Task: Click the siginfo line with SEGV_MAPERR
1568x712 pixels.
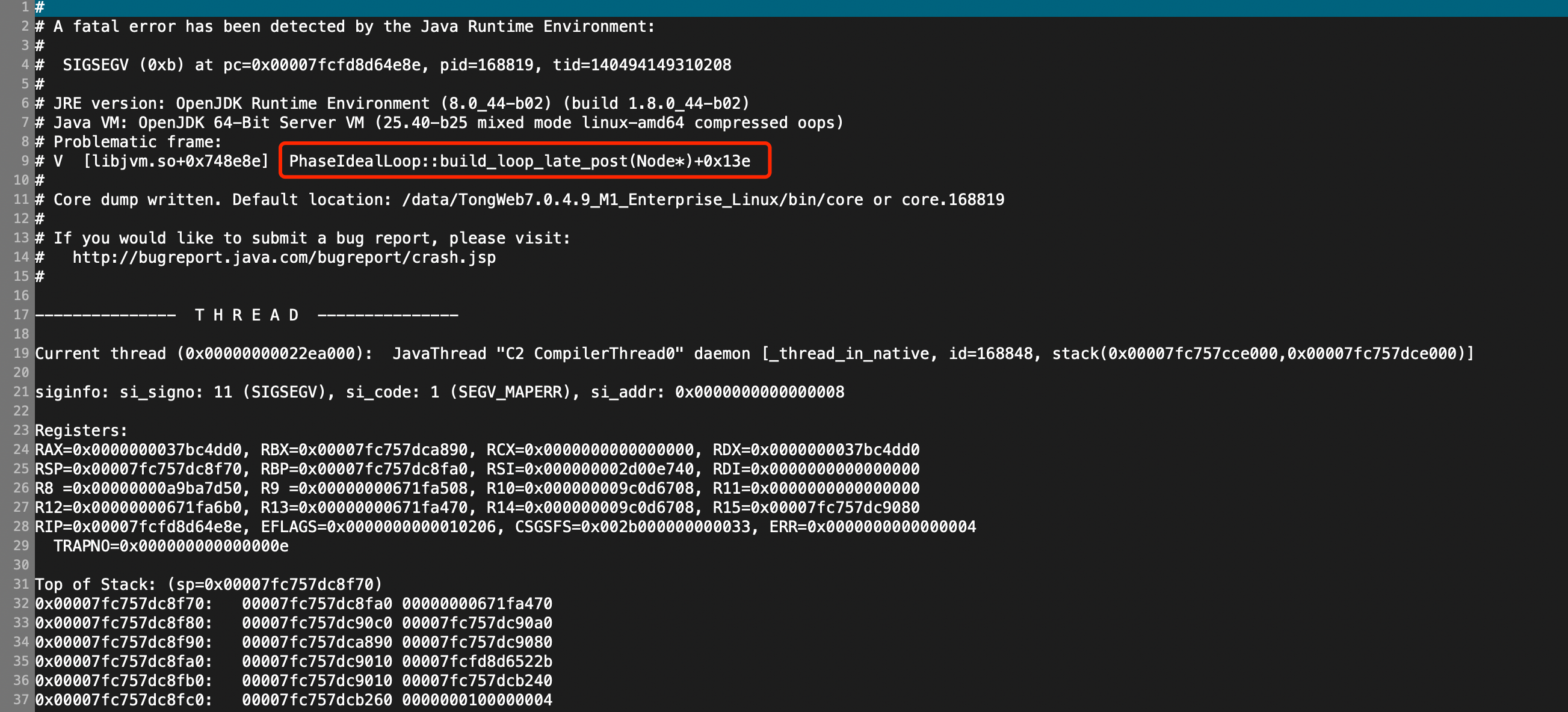Action: click(438, 391)
